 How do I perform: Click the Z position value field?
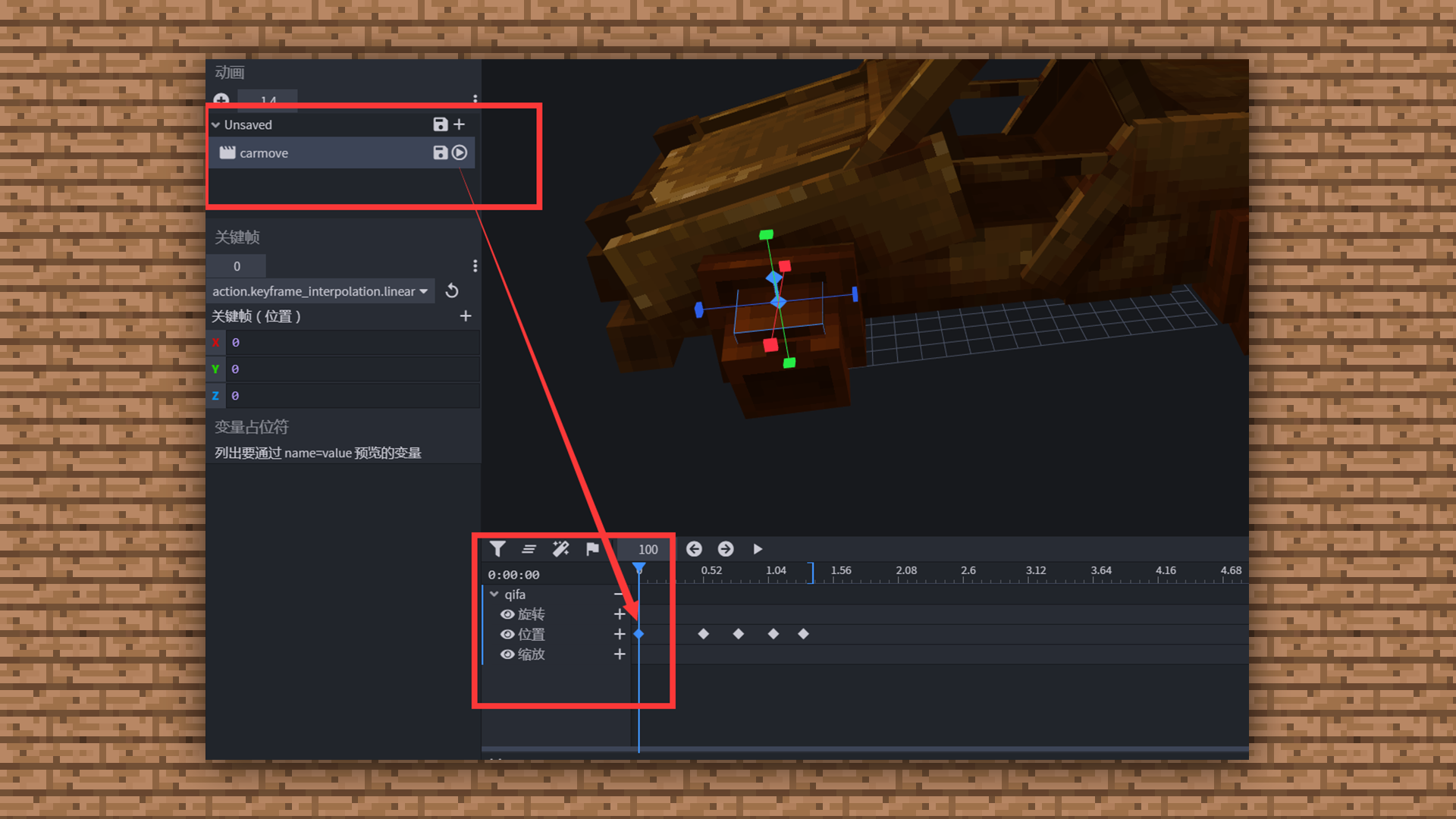pyautogui.click(x=353, y=396)
